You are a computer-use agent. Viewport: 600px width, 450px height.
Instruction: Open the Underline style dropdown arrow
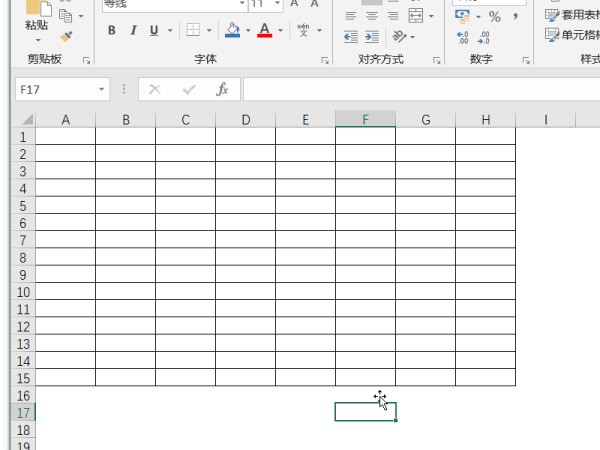click(170, 30)
